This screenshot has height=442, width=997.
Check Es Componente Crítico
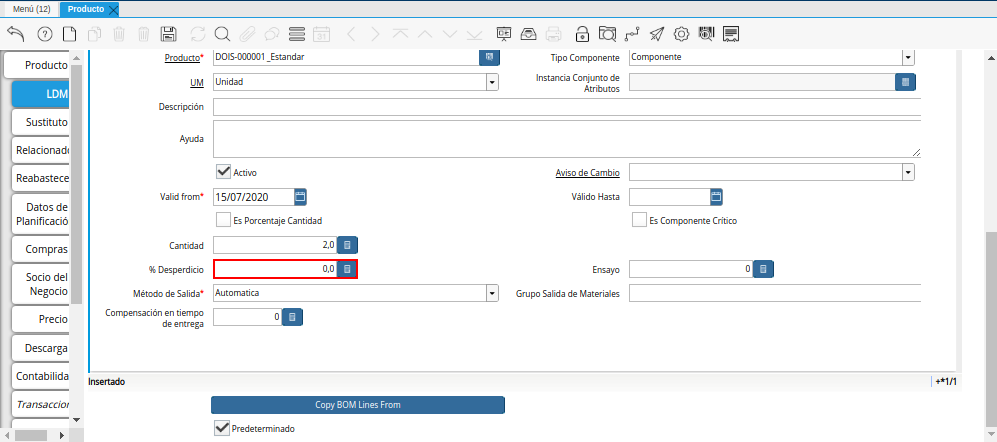pyautogui.click(x=639, y=220)
